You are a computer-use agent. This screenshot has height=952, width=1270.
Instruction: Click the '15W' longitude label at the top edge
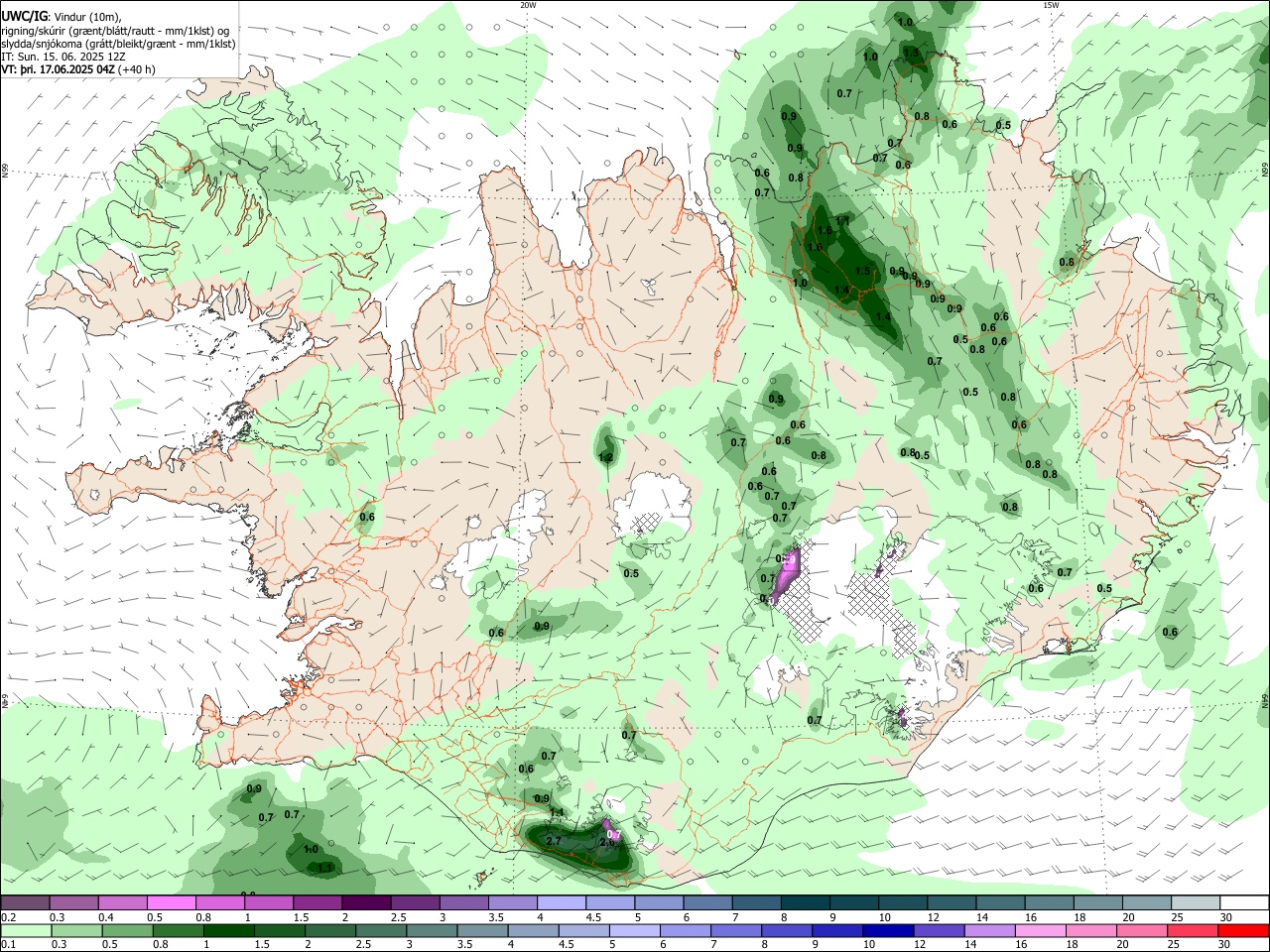[x=1051, y=5]
